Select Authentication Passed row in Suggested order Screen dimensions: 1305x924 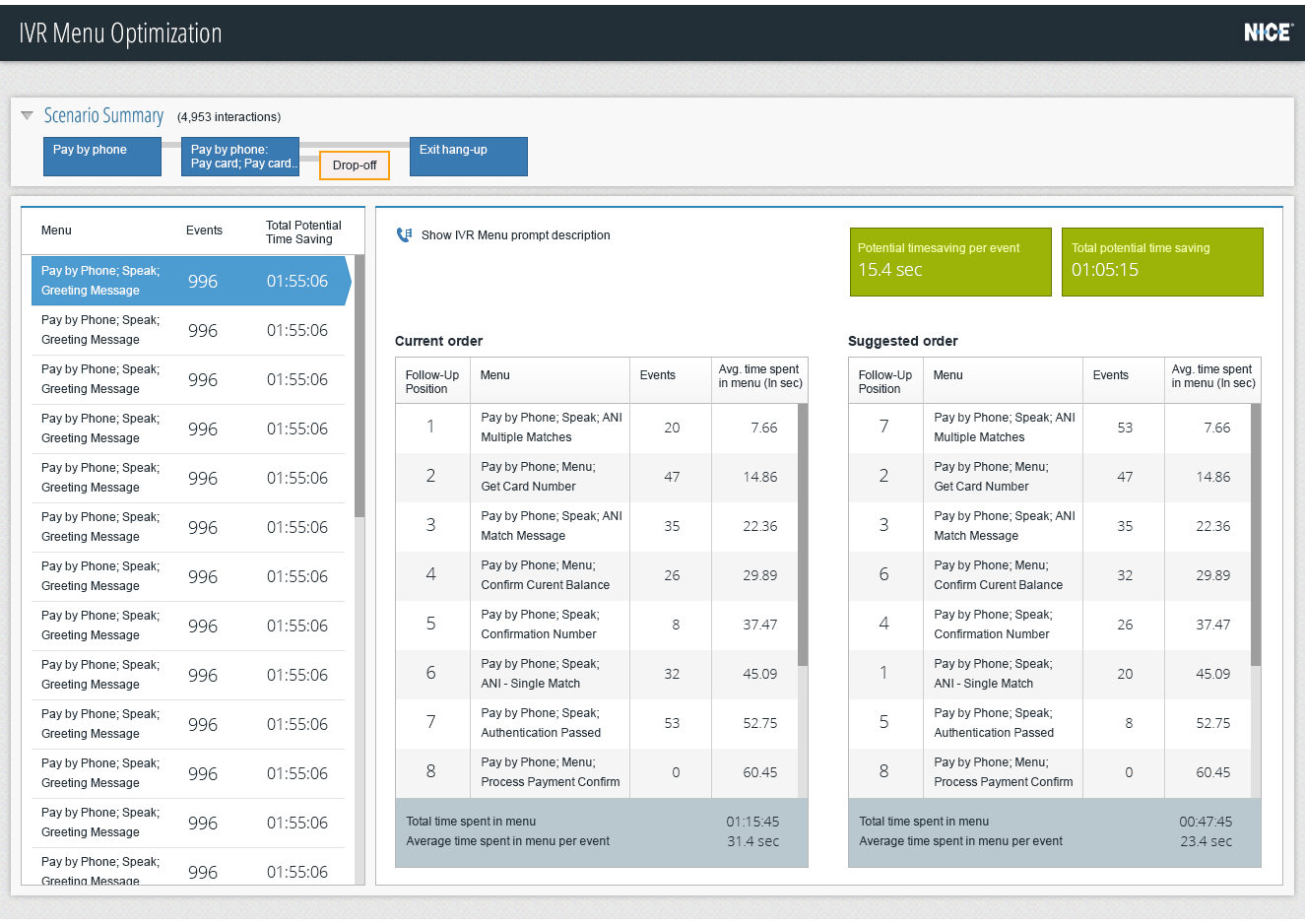point(1050,724)
